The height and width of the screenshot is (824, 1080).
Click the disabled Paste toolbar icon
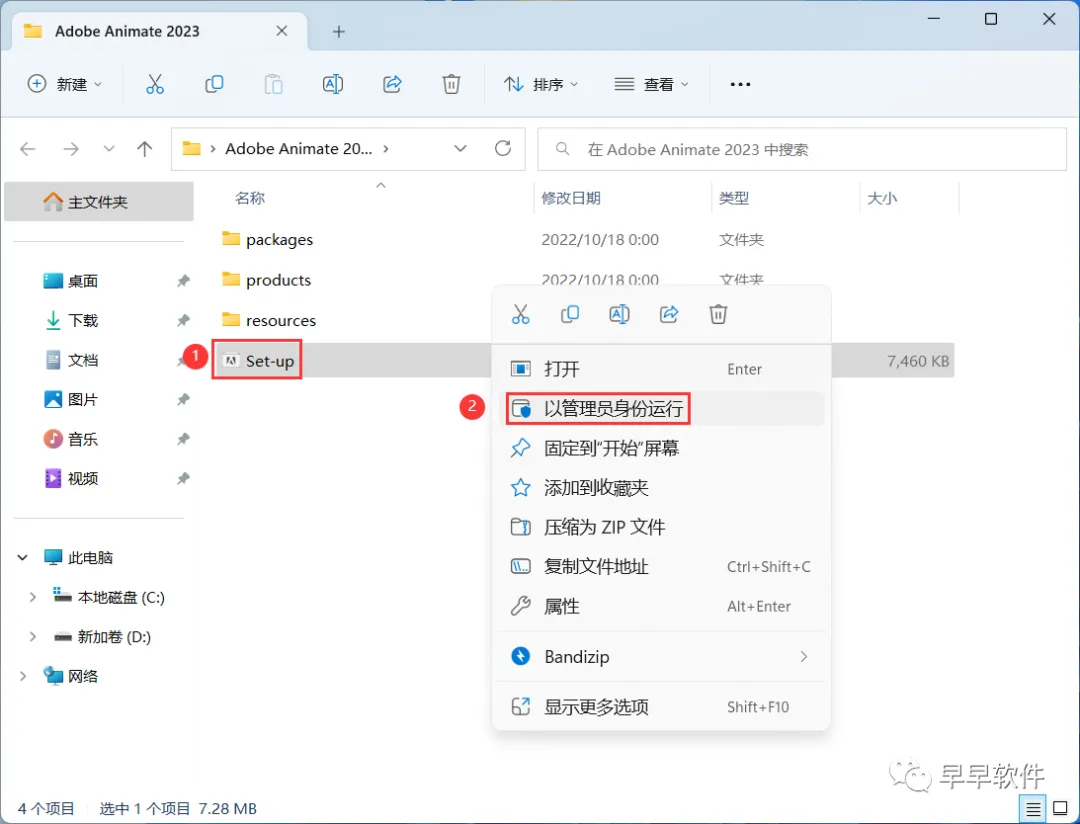pos(273,84)
